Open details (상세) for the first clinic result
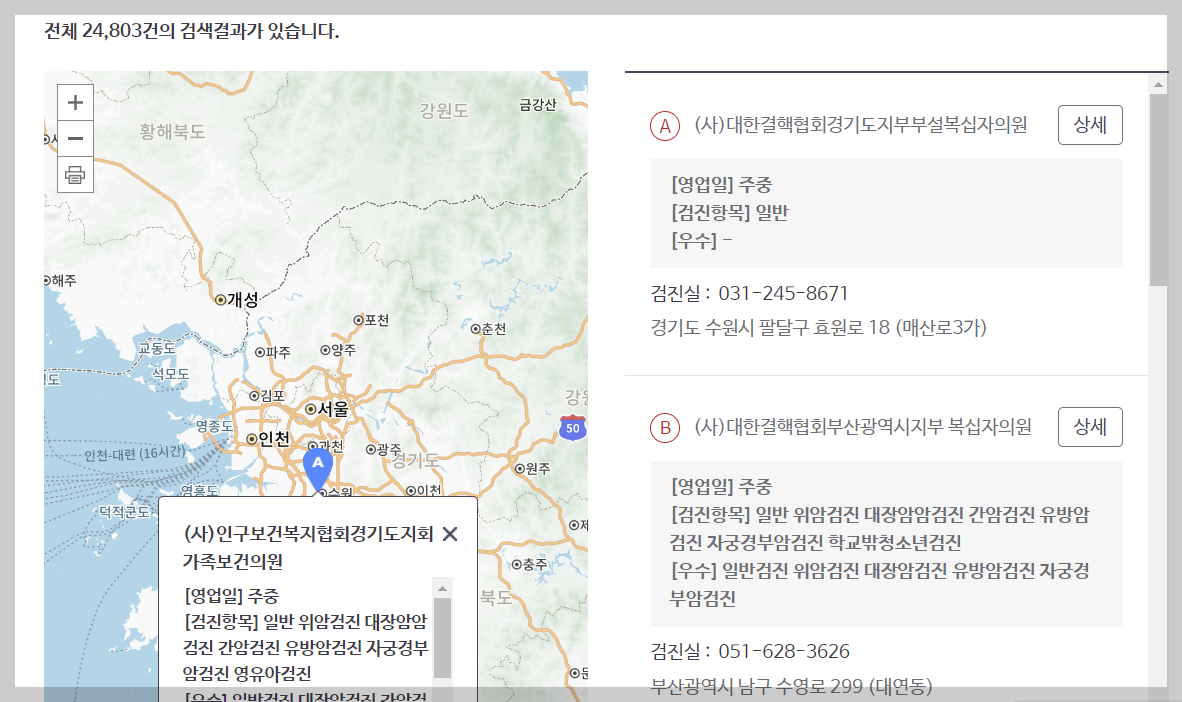The width and height of the screenshot is (1182, 702). coord(1090,124)
